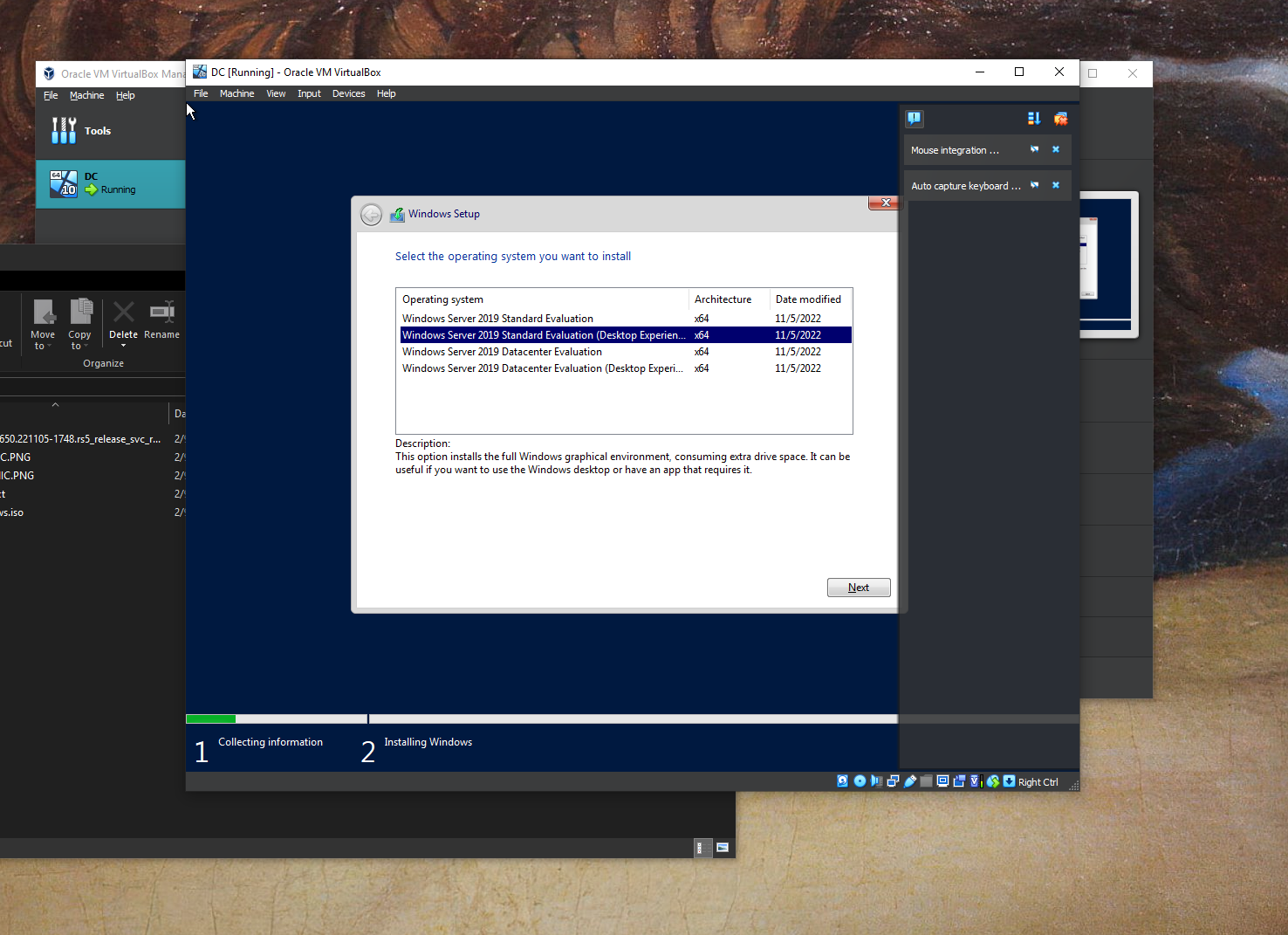Select the DC virtual machine in Manager list

[x=110, y=183]
